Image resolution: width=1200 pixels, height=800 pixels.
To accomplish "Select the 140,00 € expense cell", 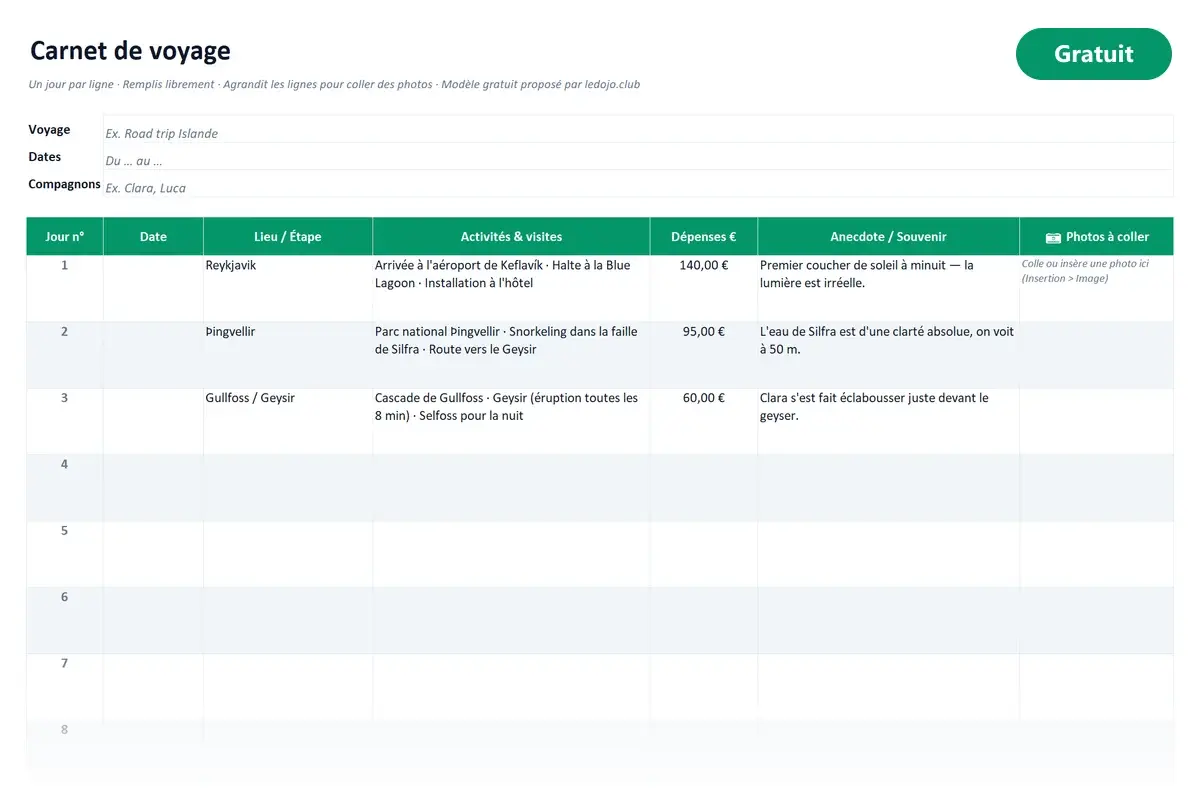I will [703, 288].
